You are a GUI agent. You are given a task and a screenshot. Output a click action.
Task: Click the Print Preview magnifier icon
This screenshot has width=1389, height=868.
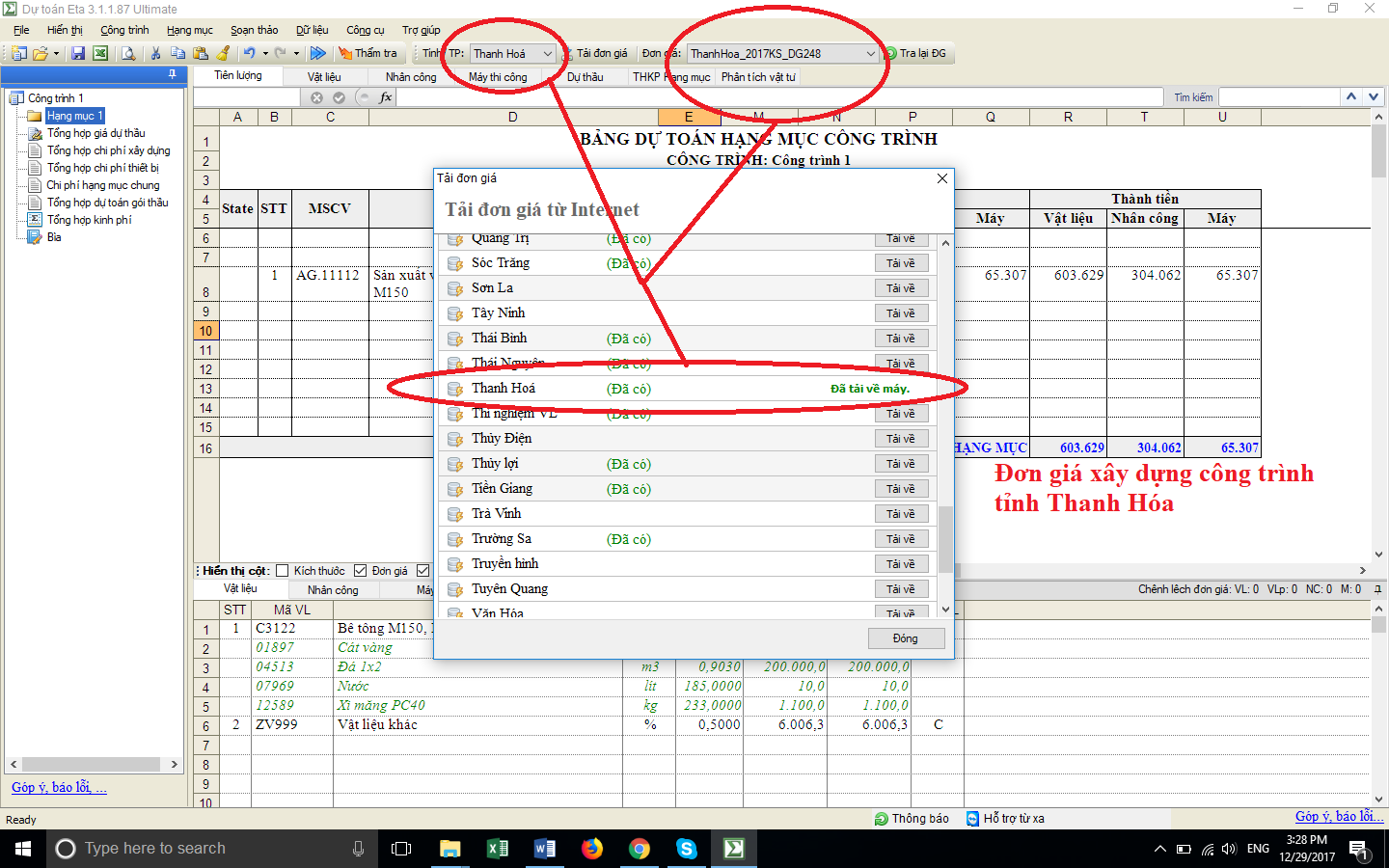(x=128, y=54)
